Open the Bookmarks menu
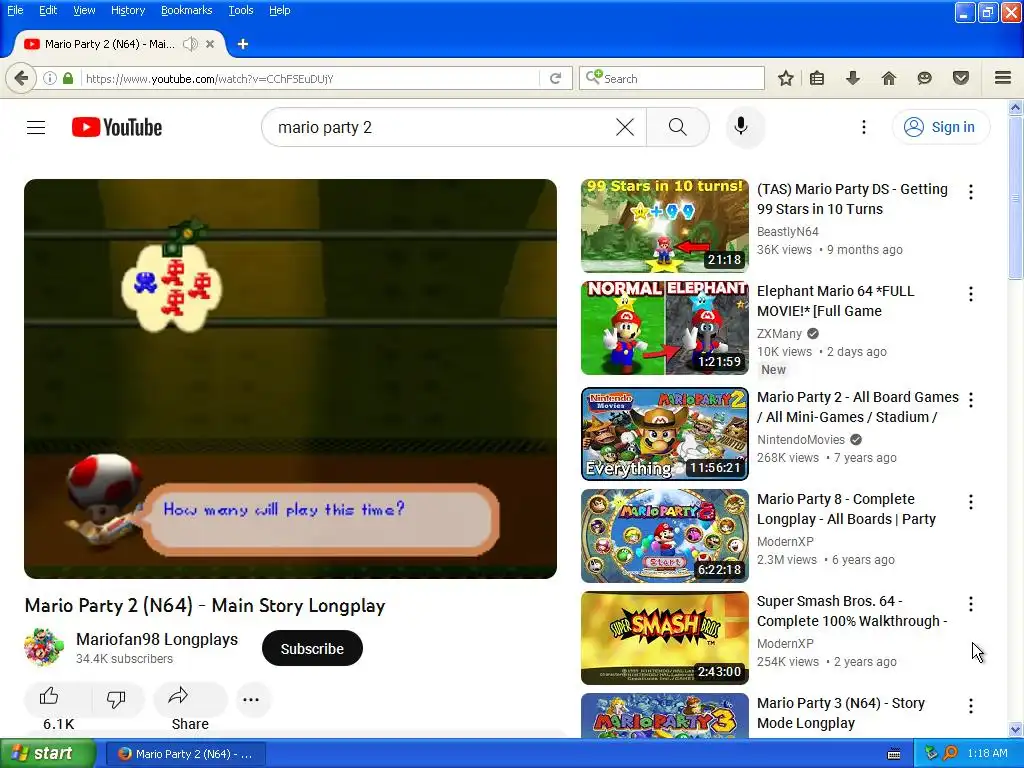The height and width of the screenshot is (768, 1024). pos(186,10)
